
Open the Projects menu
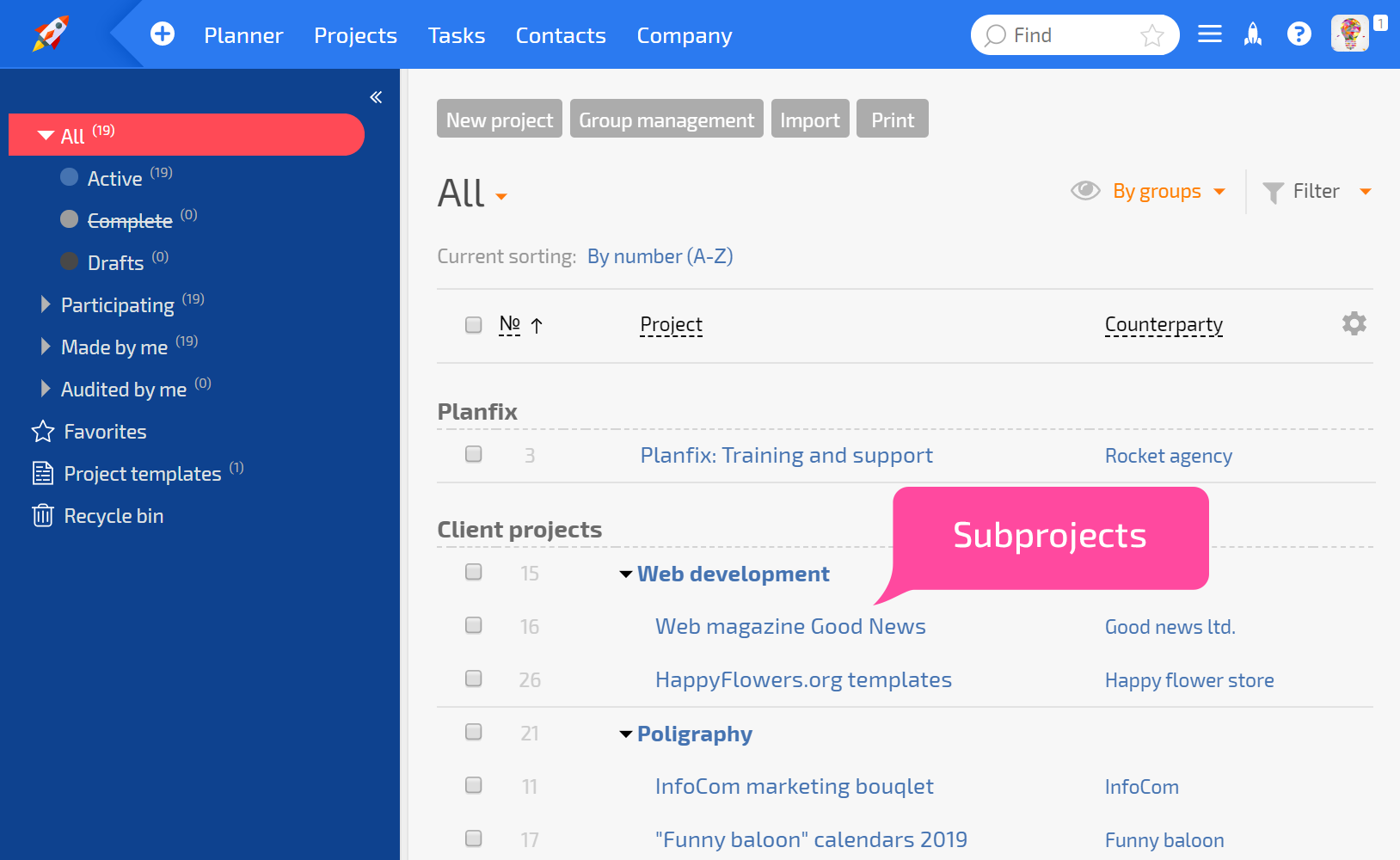pyautogui.click(x=355, y=35)
